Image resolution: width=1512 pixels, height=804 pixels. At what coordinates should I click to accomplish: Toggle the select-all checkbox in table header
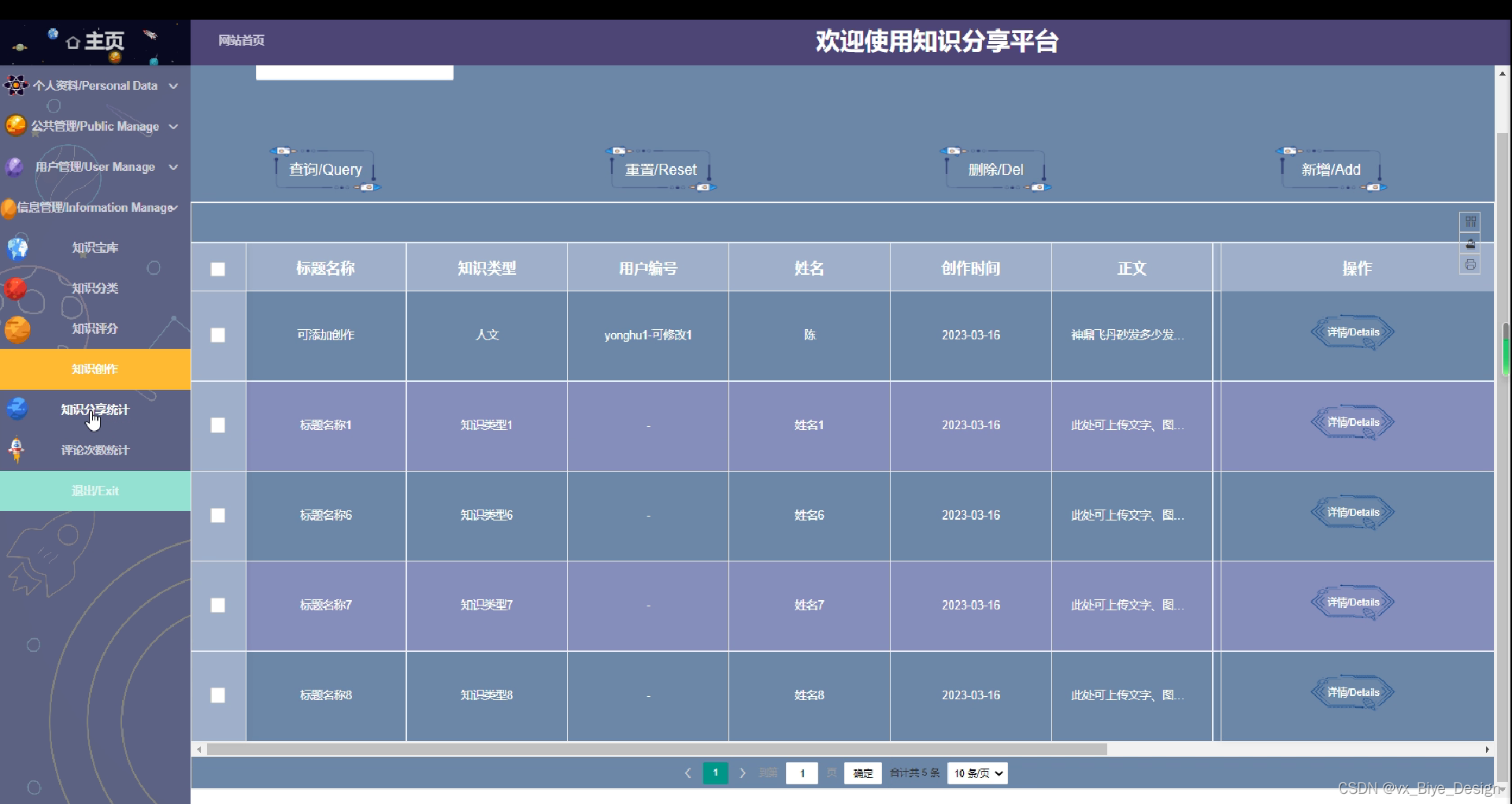(218, 269)
